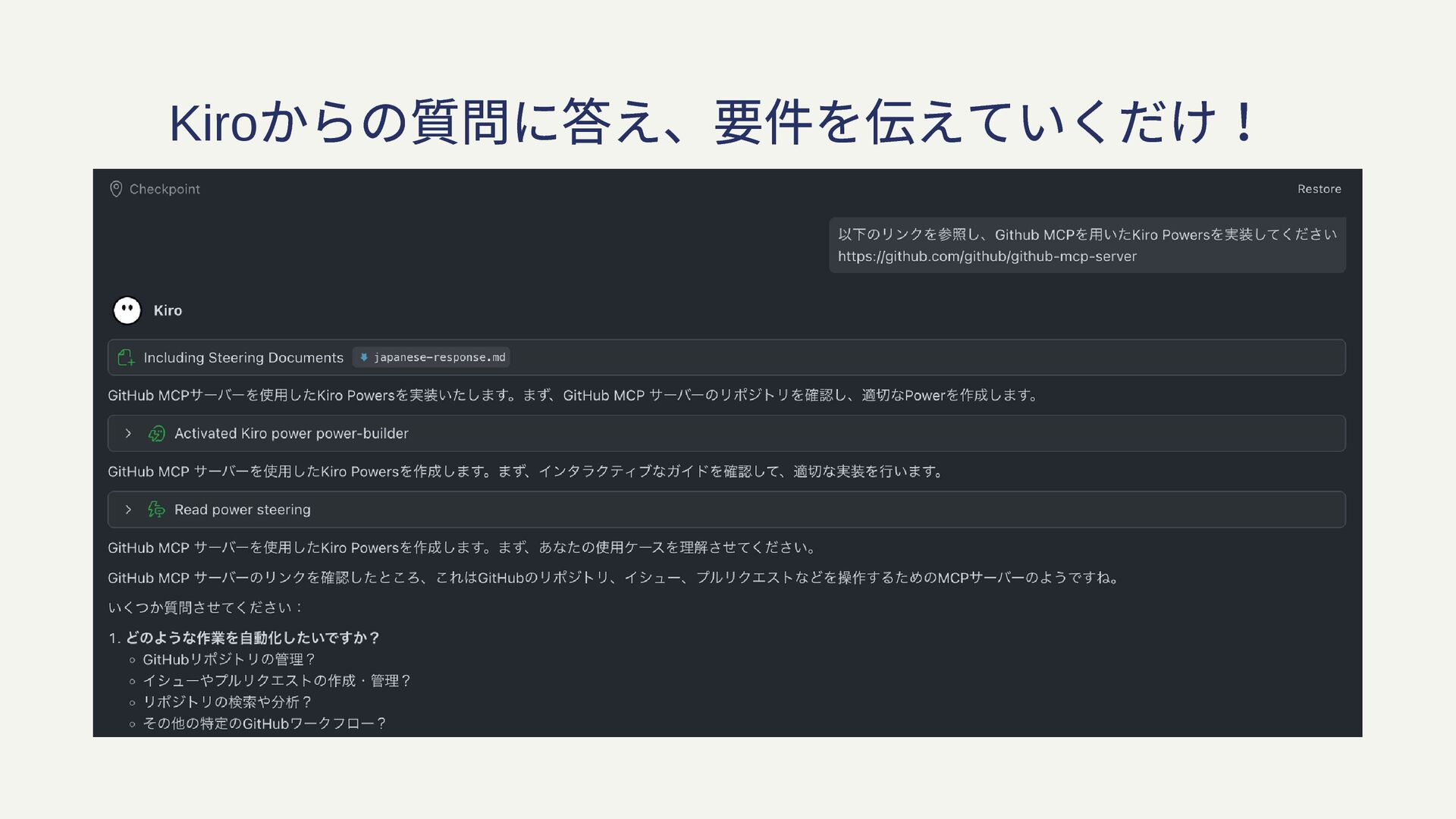This screenshot has height=819, width=1456.
Task: Click the Checkpoint pin icon
Action: [x=116, y=189]
